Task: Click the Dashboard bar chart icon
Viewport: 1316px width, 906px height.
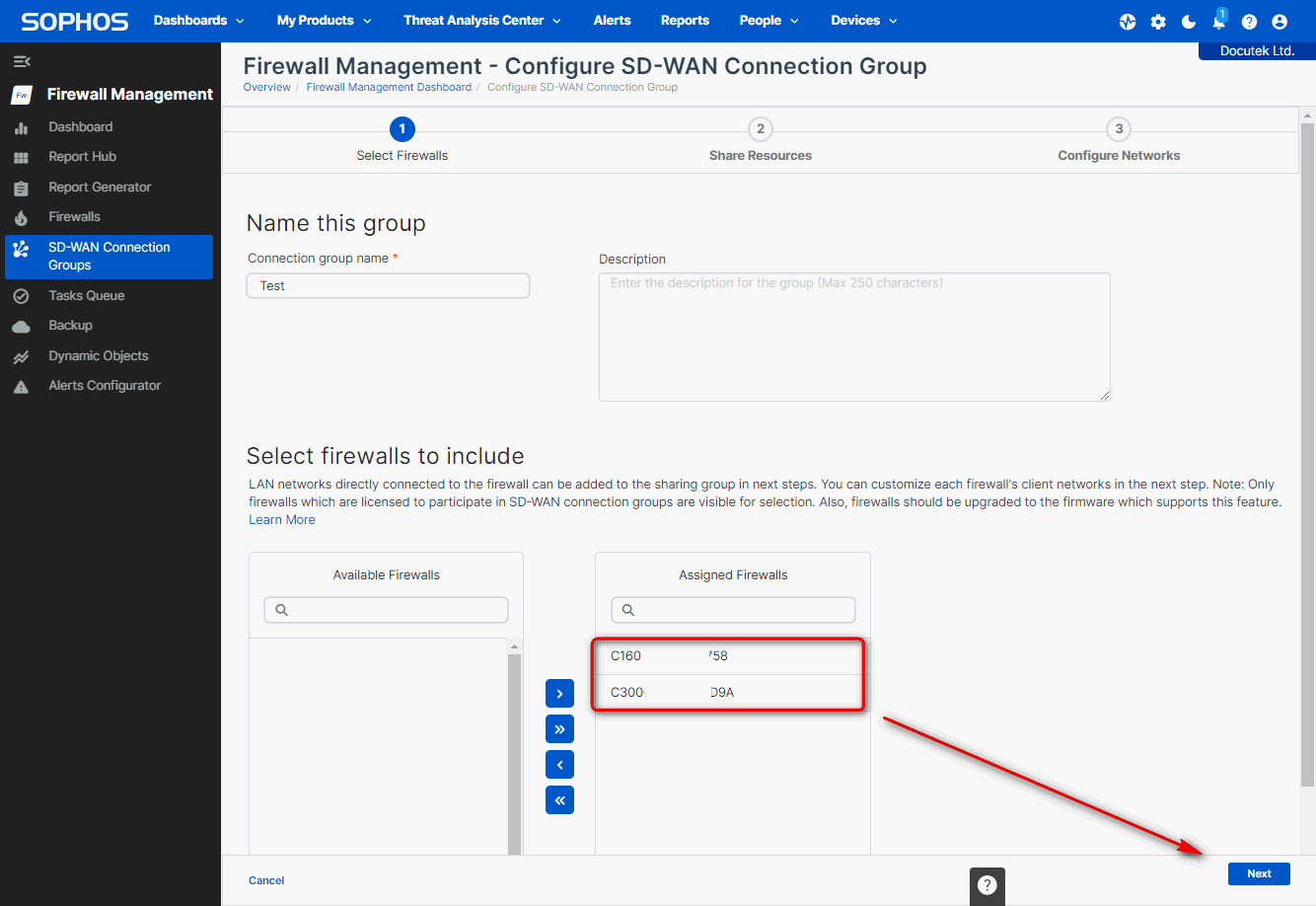Action: point(21,127)
